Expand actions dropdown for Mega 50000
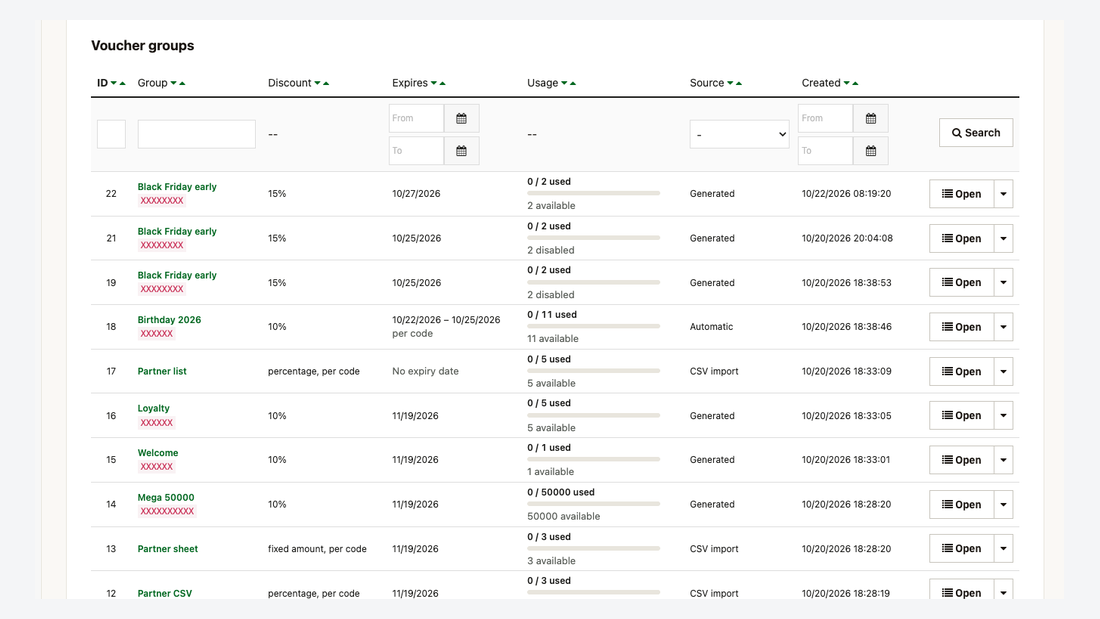 pos(1003,505)
